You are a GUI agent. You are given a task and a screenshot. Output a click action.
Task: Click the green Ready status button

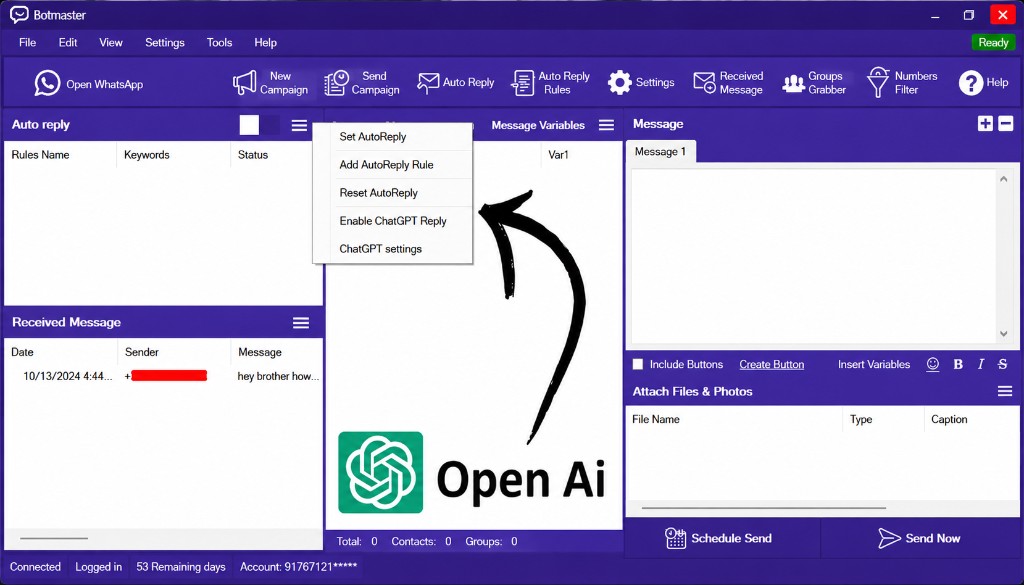coord(993,42)
